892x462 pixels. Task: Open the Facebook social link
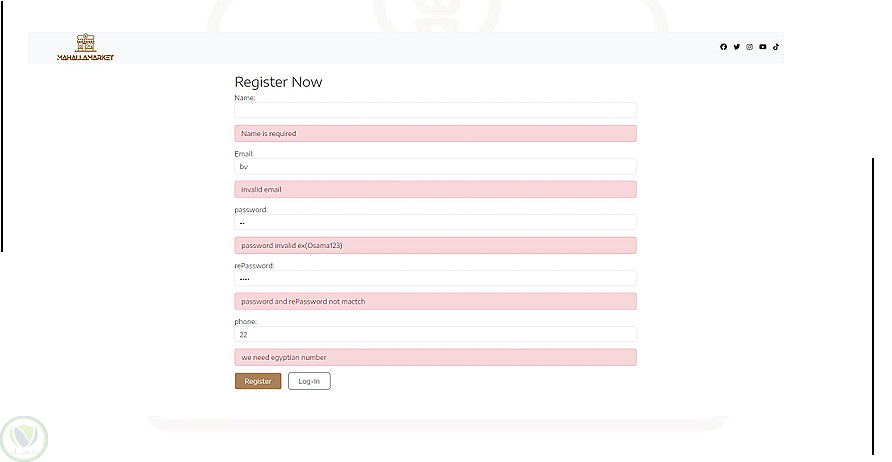[x=724, y=47]
